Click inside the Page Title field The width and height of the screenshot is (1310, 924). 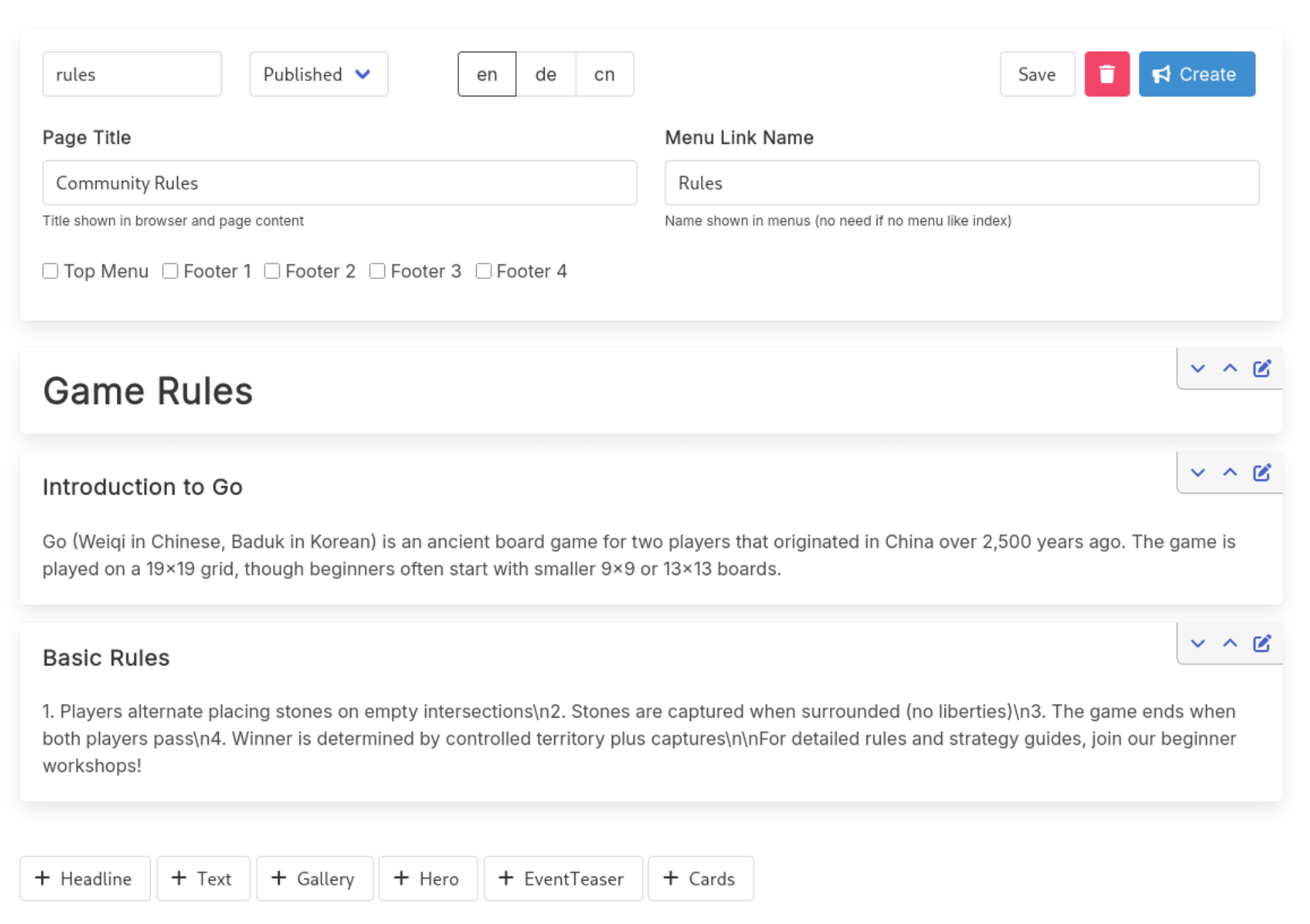coord(340,183)
